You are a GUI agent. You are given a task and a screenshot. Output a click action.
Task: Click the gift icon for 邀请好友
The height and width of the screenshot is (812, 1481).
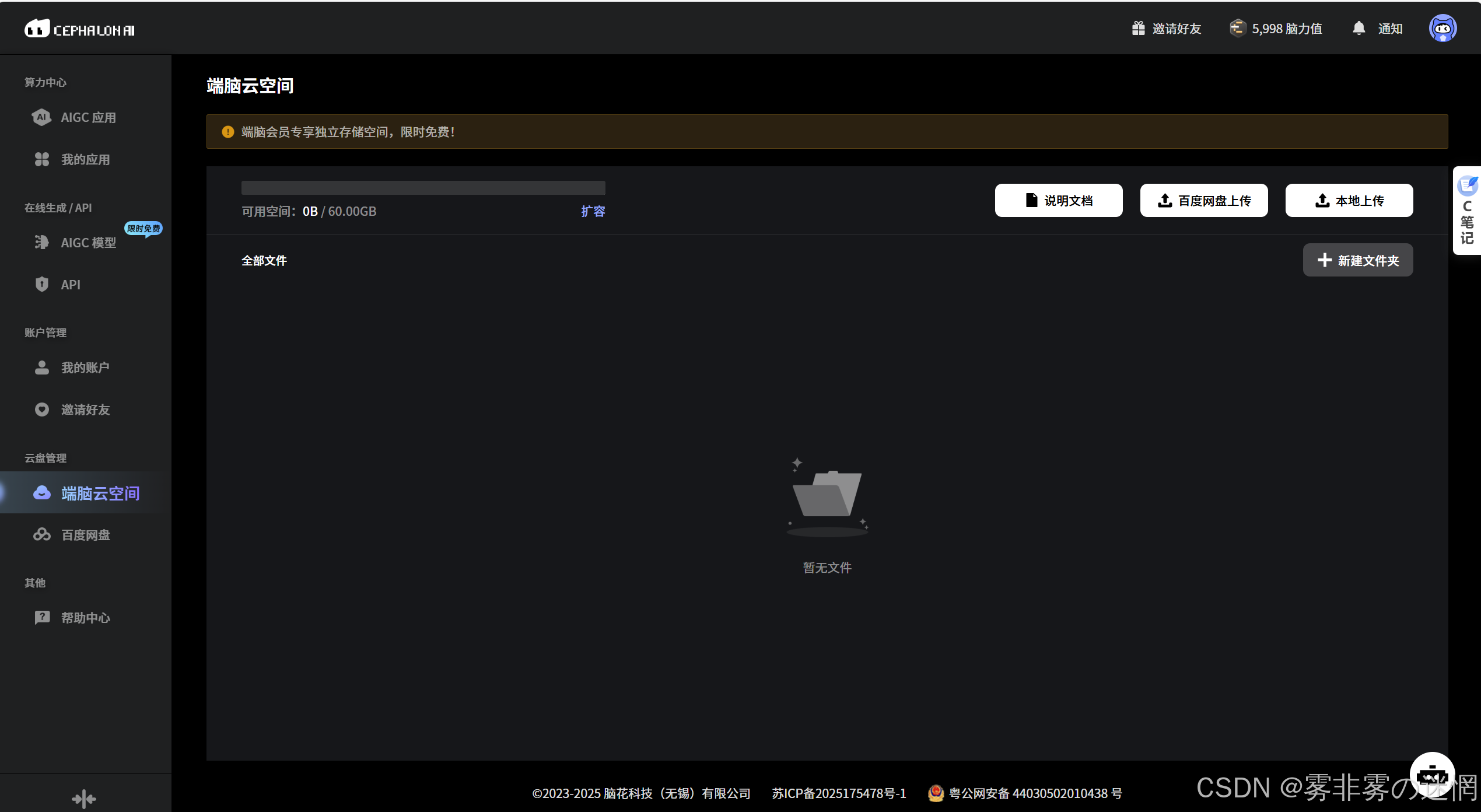coord(1138,29)
